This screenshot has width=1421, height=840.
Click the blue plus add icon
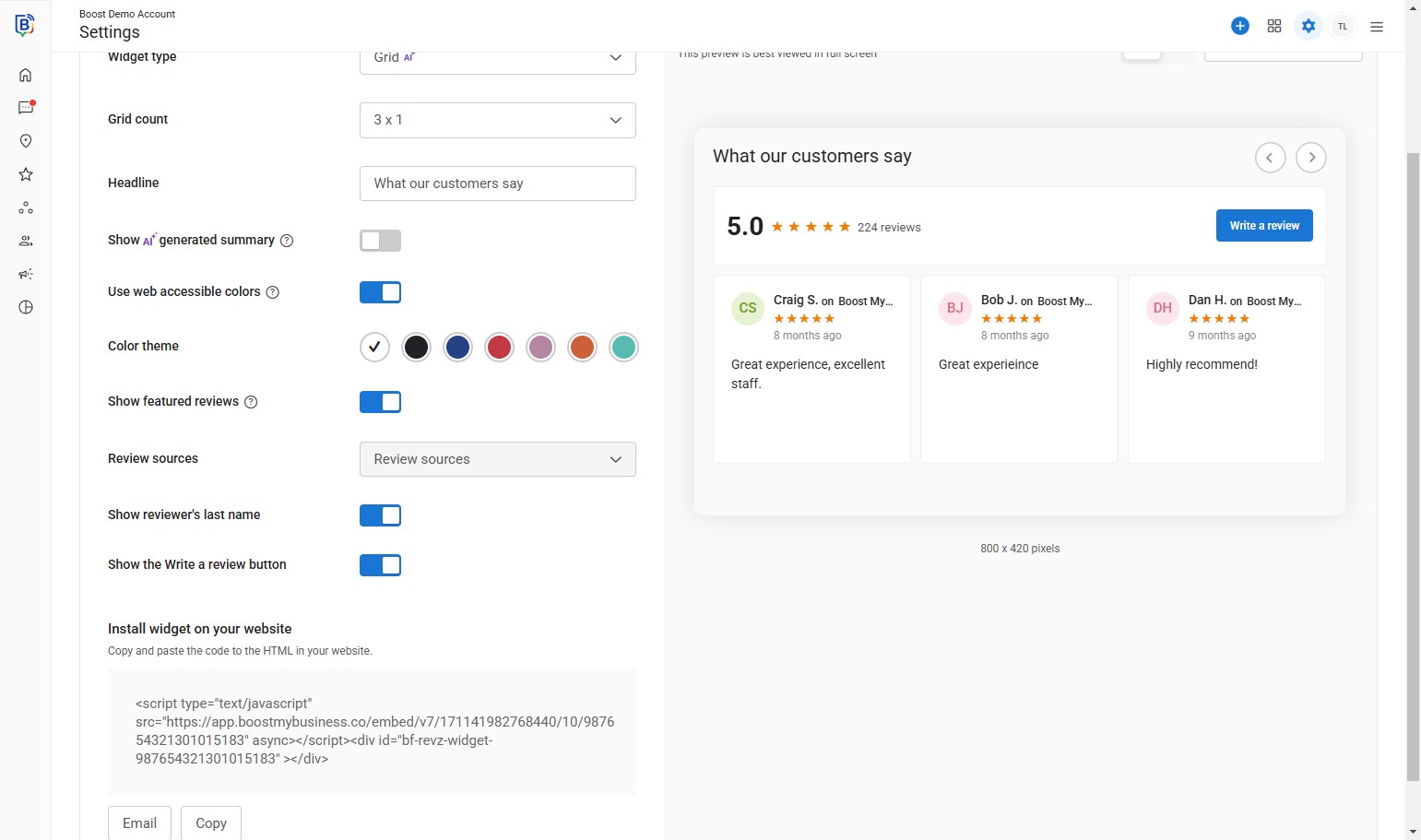tap(1240, 26)
